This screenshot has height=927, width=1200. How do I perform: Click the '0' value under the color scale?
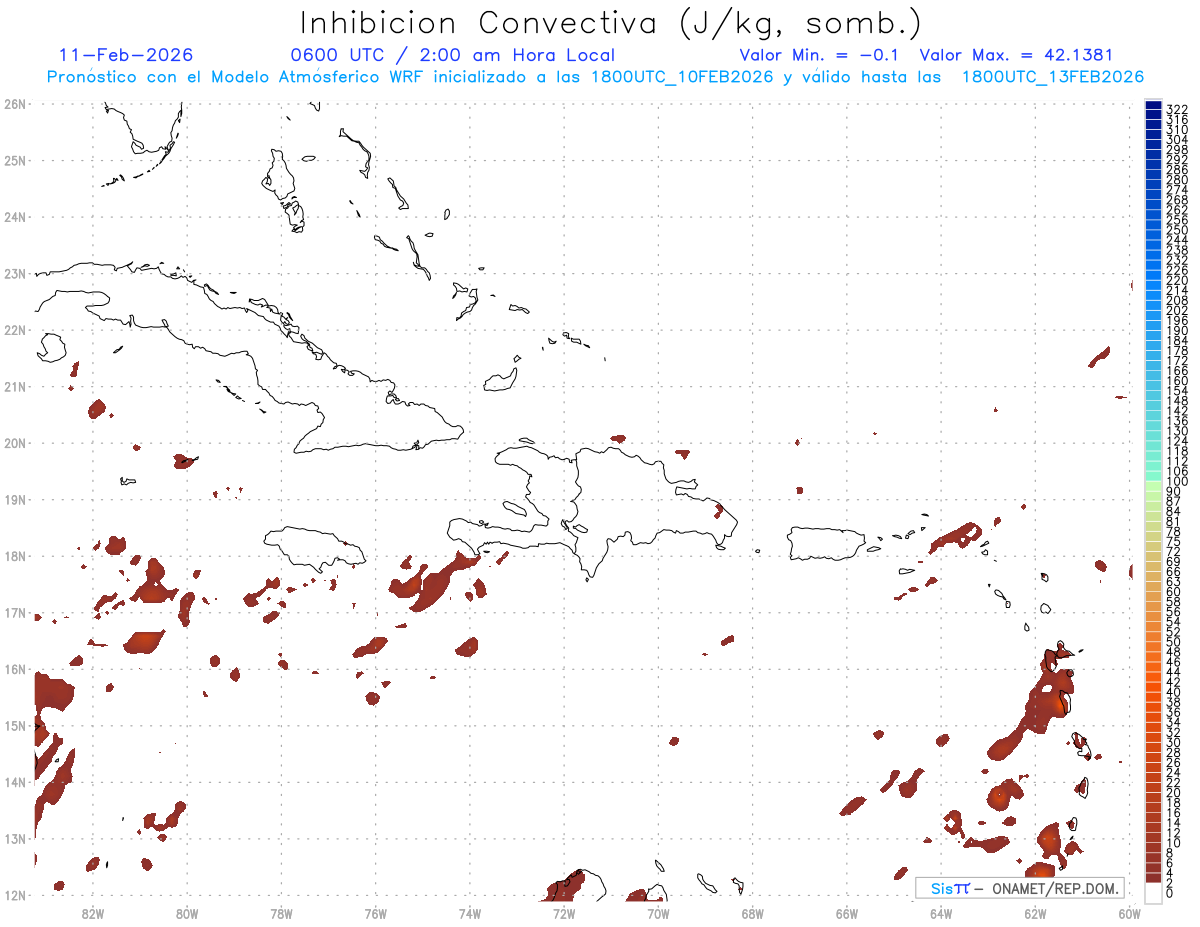tap(1171, 892)
